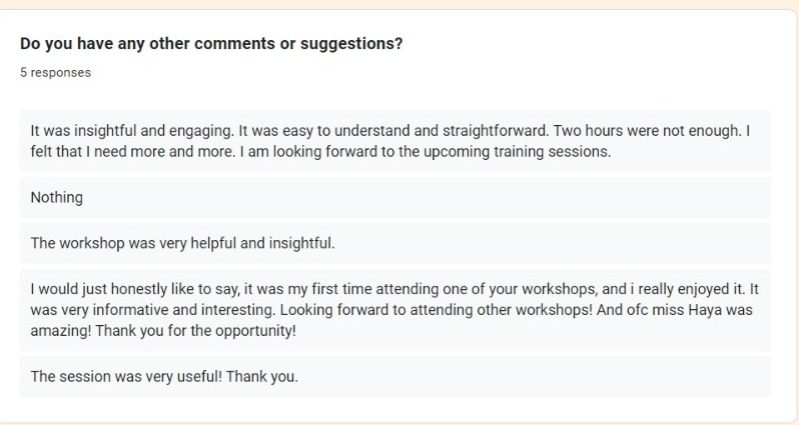Select the response beginning 'It was insightful and engaging'

coord(395,141)
